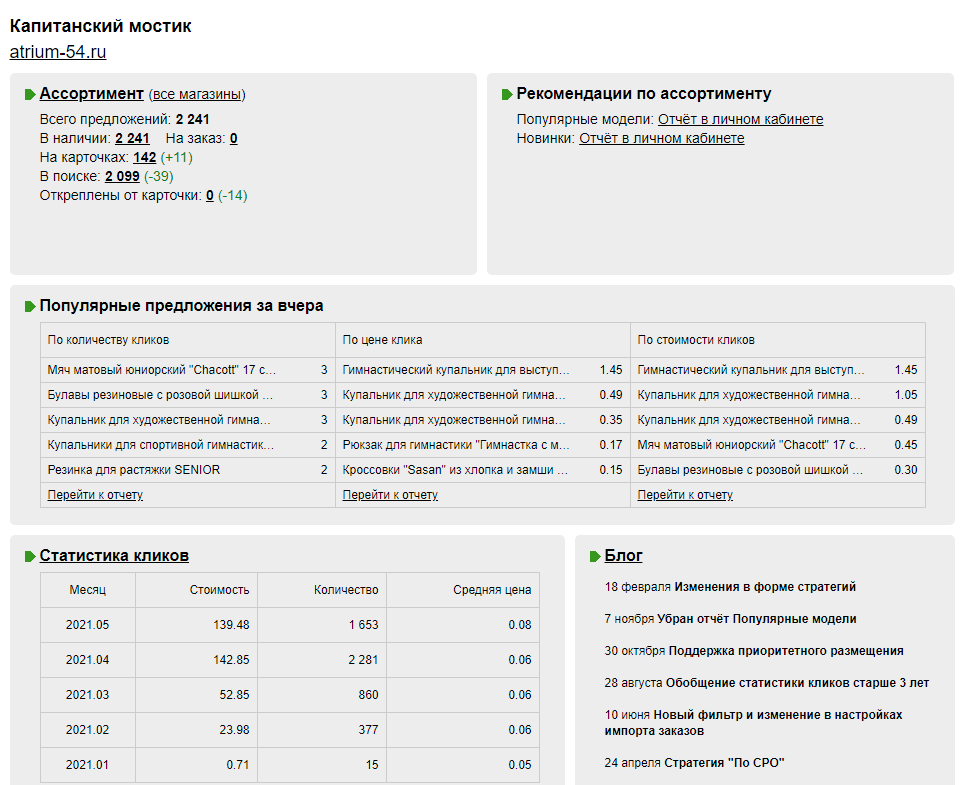Open the Статистика кликов heading link

114,556
